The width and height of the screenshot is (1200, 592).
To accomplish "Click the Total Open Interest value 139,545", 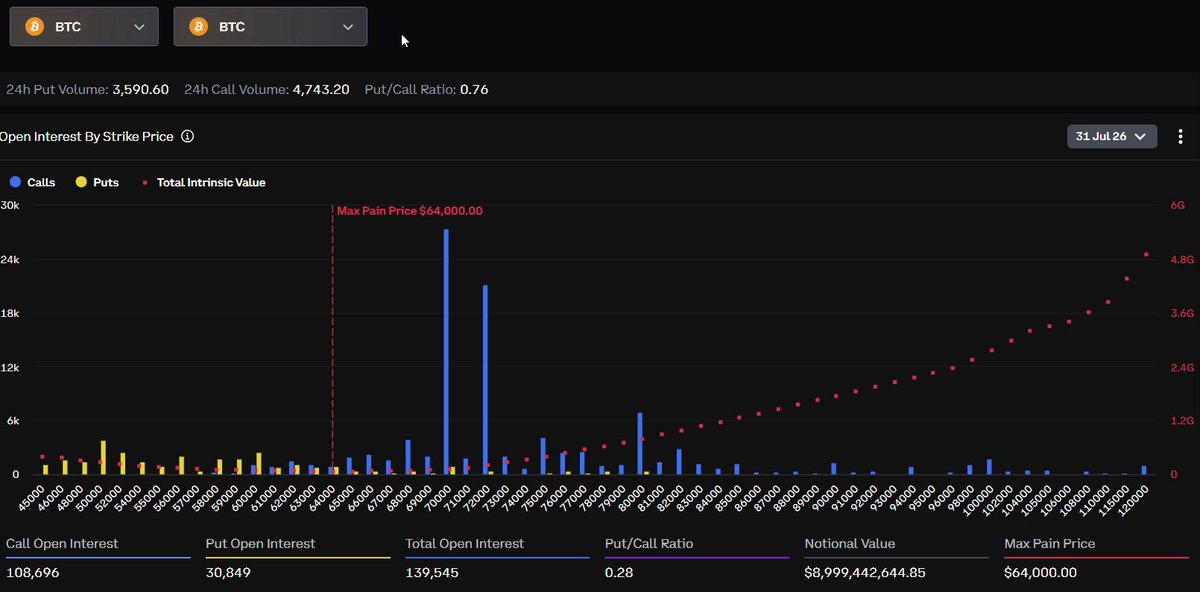I will click(x=430, y=573).
